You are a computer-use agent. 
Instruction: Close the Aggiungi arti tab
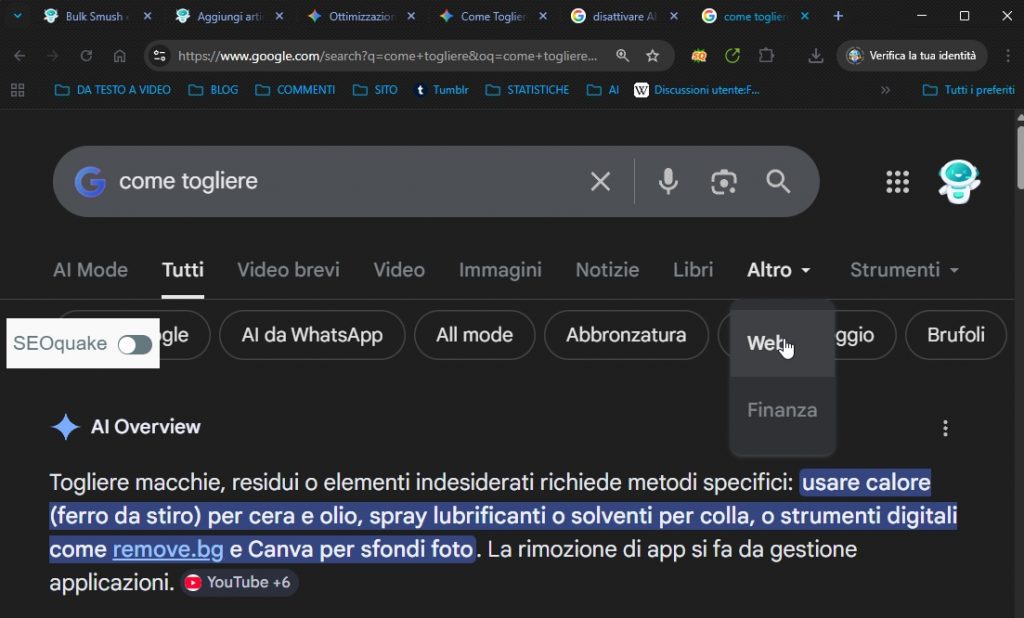click(x=280, y=16)
